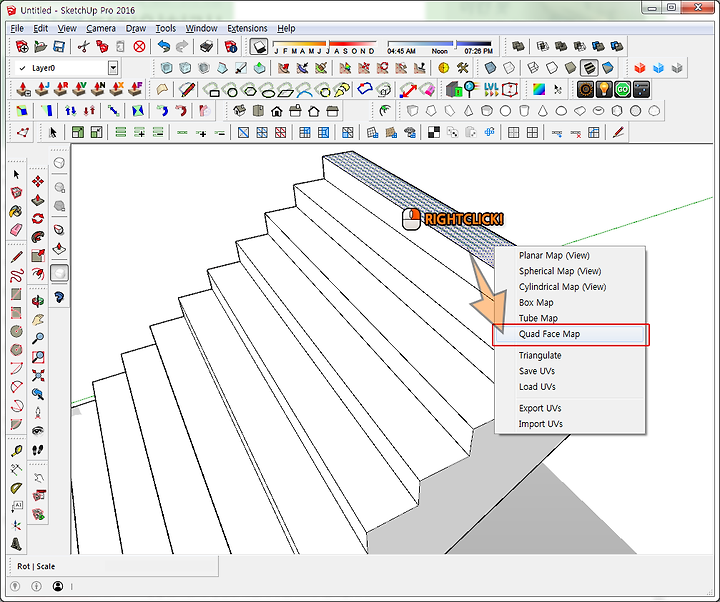Click the Save floppy disk icon
The width and height of the screenshot is (720, 602).
59,46
